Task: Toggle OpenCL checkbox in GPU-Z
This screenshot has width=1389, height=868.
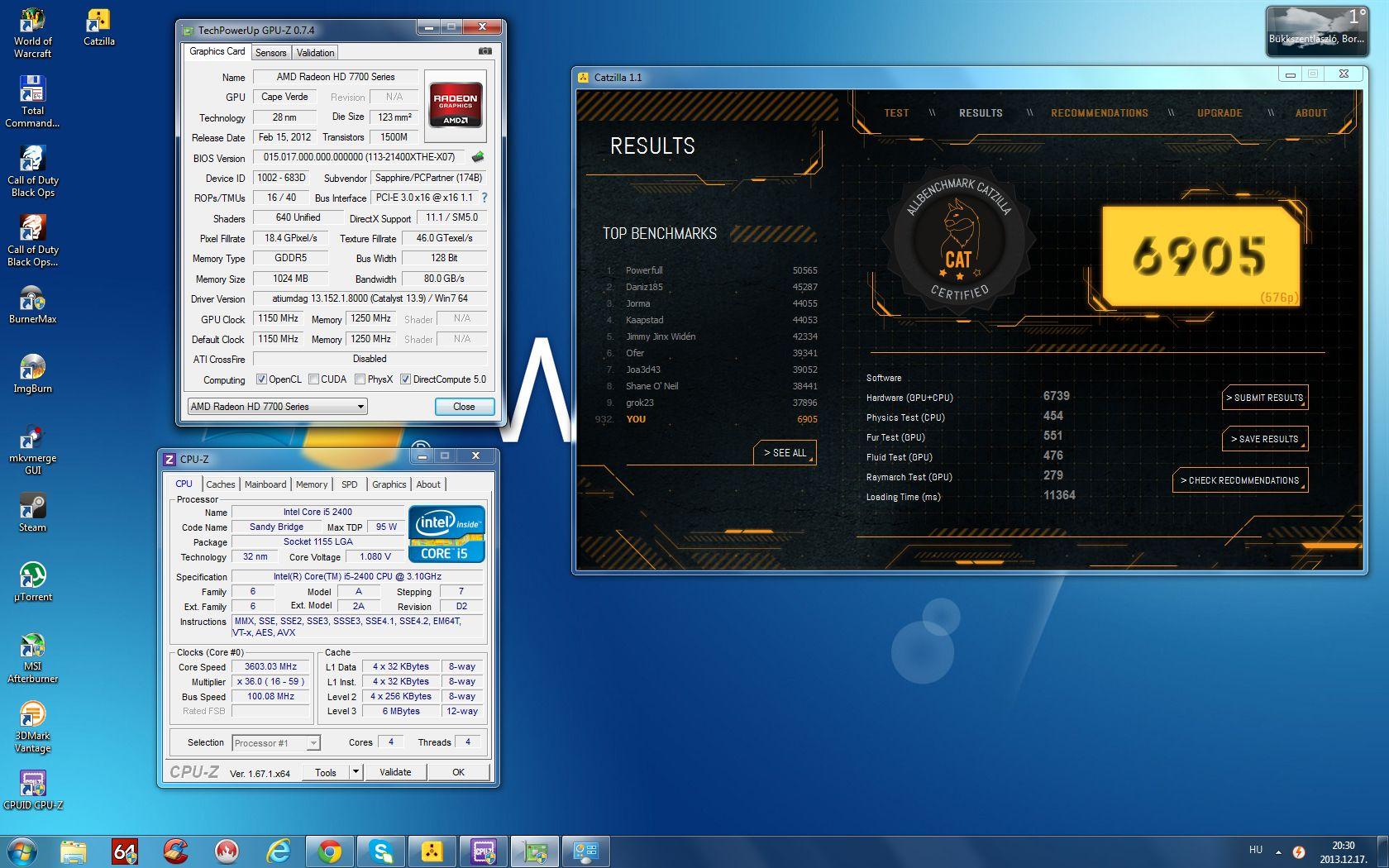Action: pyautogui.click(x=261, y=379)
